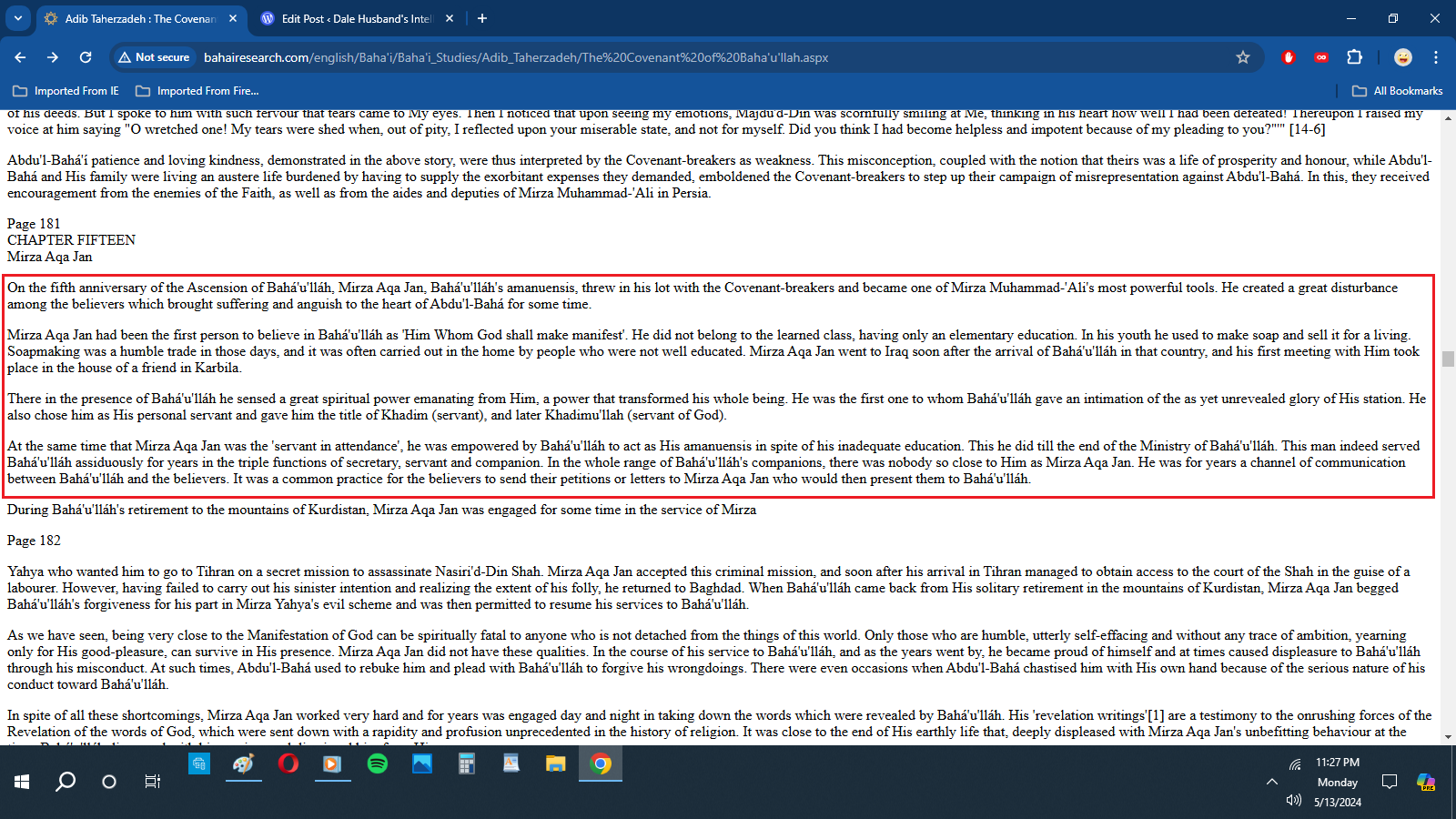Expand the tab search dropdown arrow

tap(17, 18)
